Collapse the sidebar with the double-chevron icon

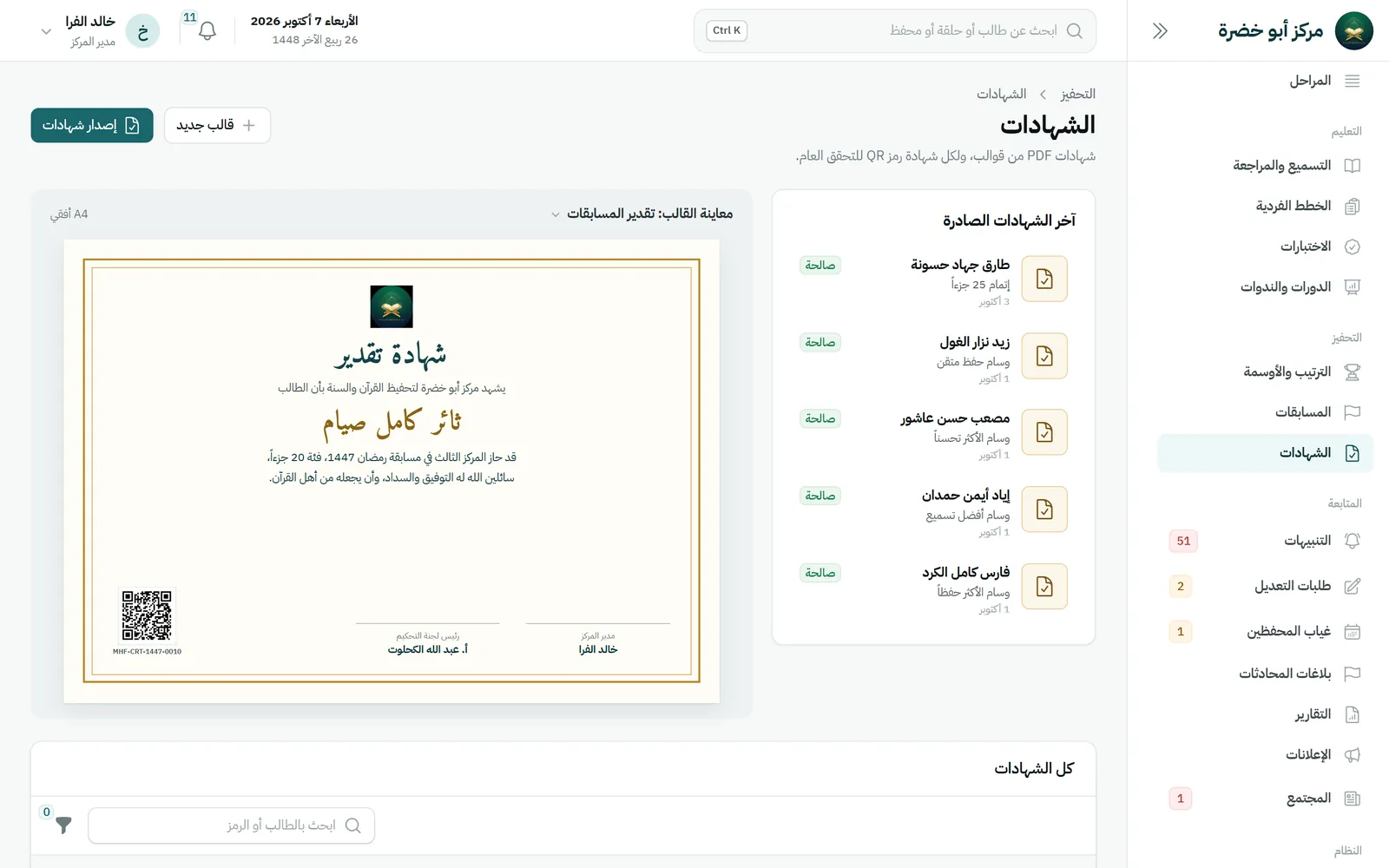click(x=1160, y=31)
